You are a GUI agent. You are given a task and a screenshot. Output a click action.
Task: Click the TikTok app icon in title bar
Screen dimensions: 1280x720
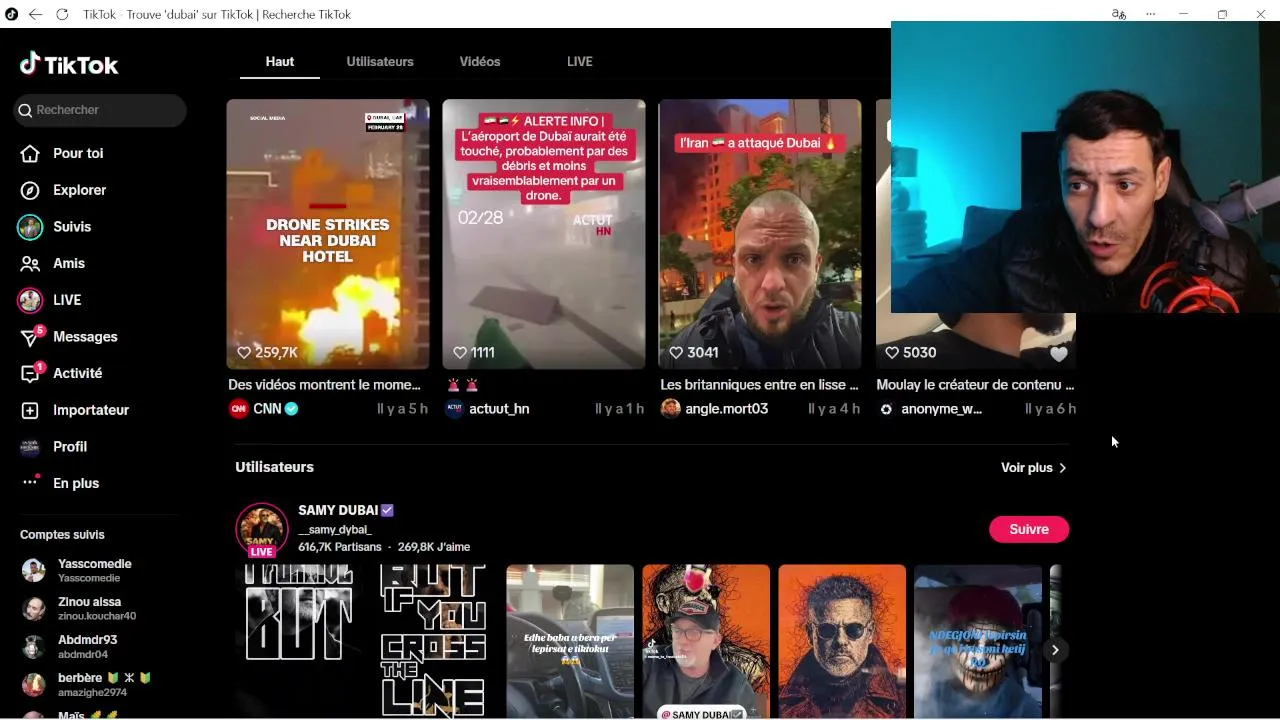tap(12, 14)
